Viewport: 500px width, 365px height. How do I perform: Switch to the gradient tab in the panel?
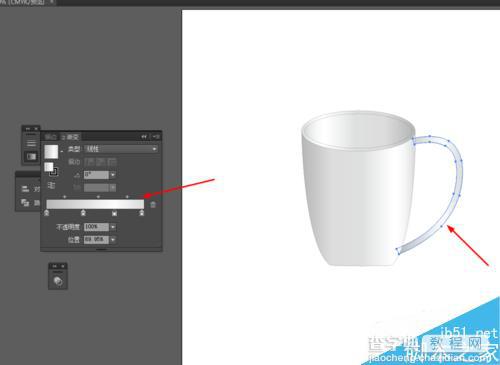[x=71, y=137]
